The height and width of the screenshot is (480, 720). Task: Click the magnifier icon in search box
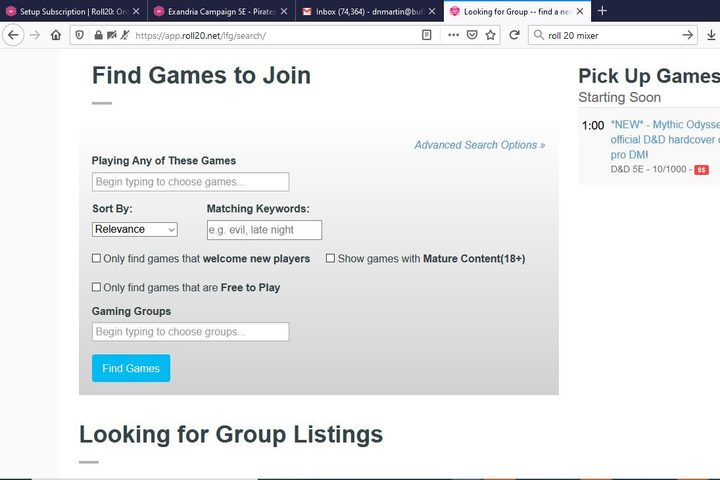(x=539, y=35)
